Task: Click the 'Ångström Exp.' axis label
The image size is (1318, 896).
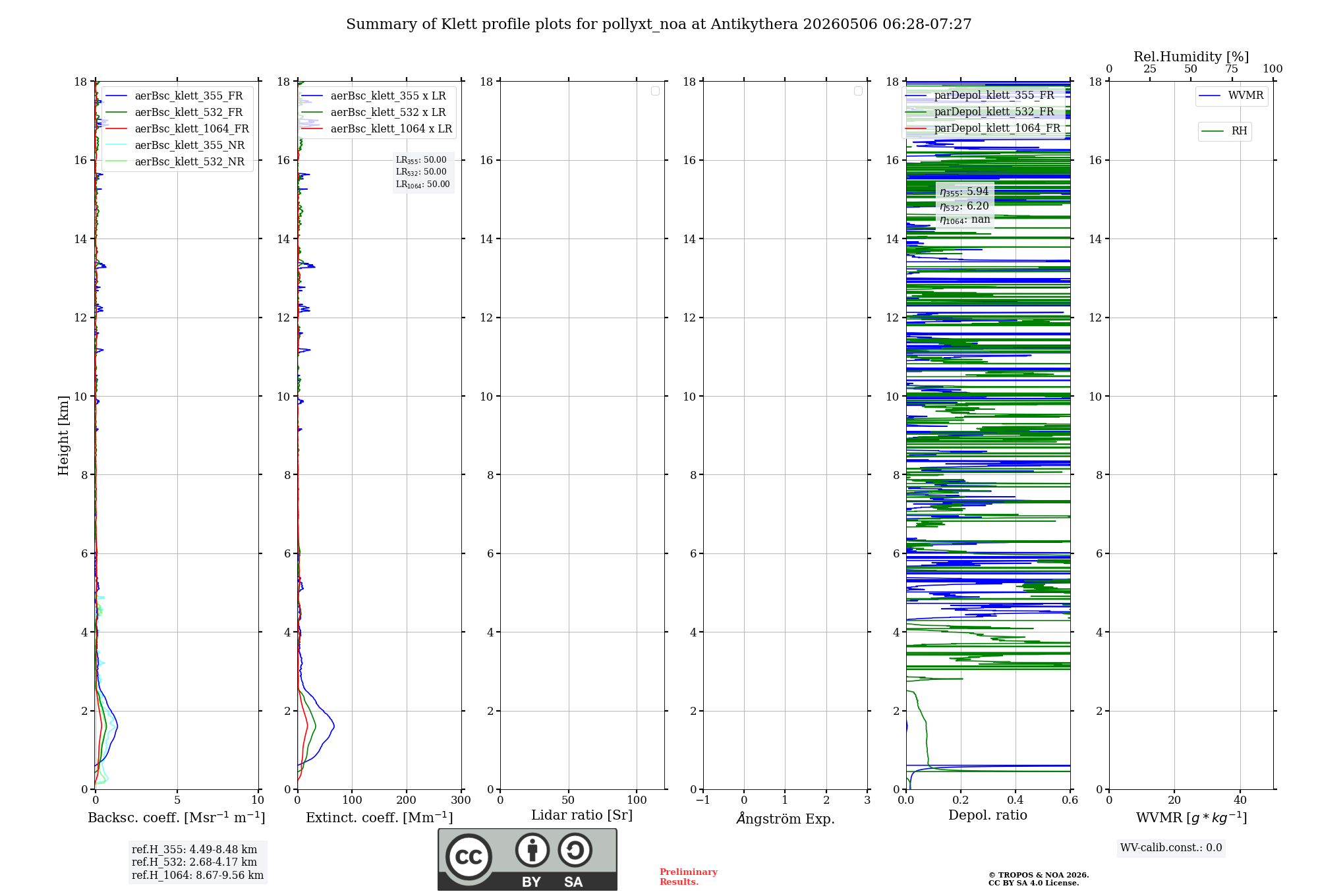Action: 786,819
